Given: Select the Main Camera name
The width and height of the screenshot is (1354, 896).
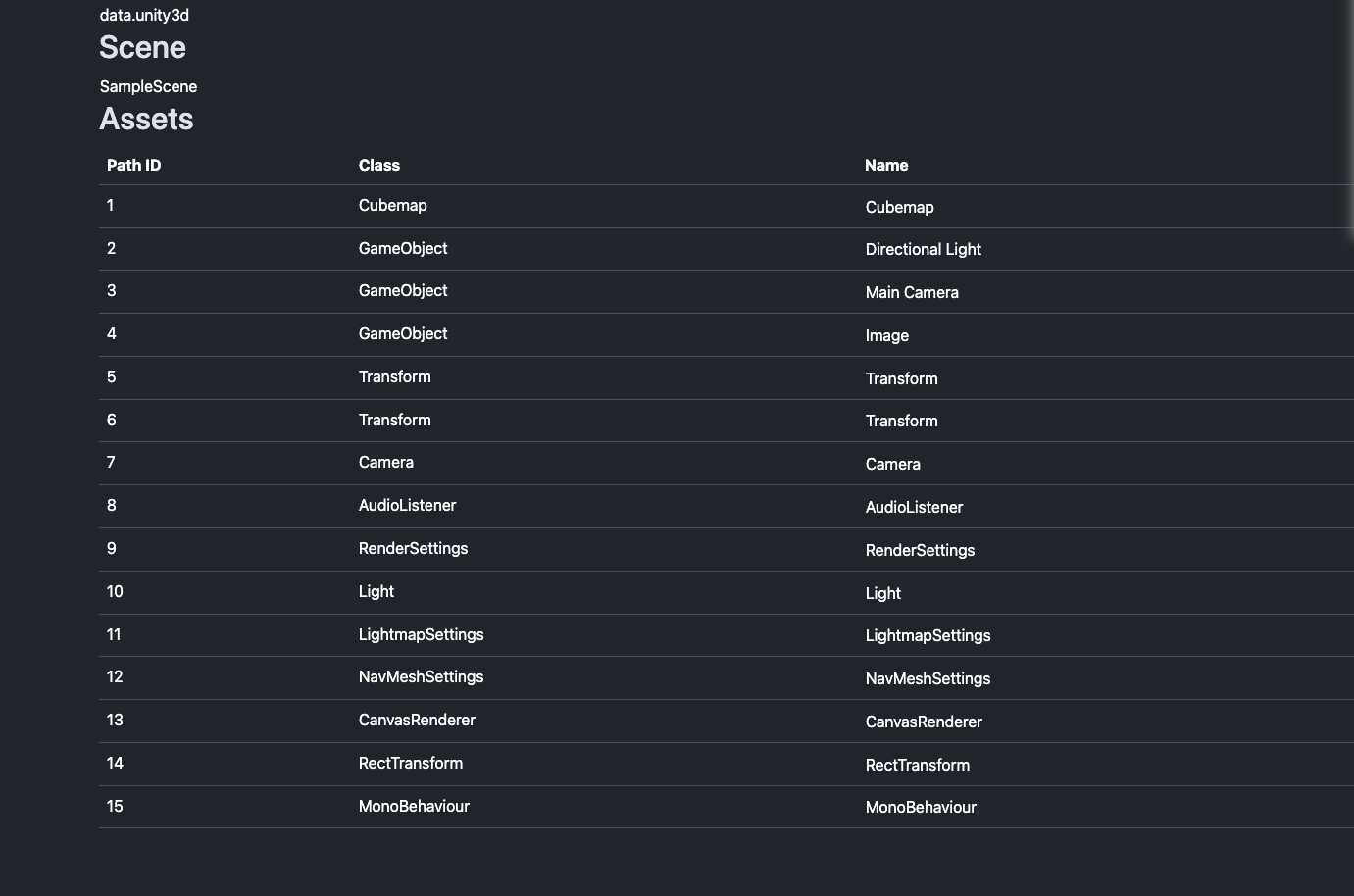Looking at the screenshot, I should click(912, 292).
